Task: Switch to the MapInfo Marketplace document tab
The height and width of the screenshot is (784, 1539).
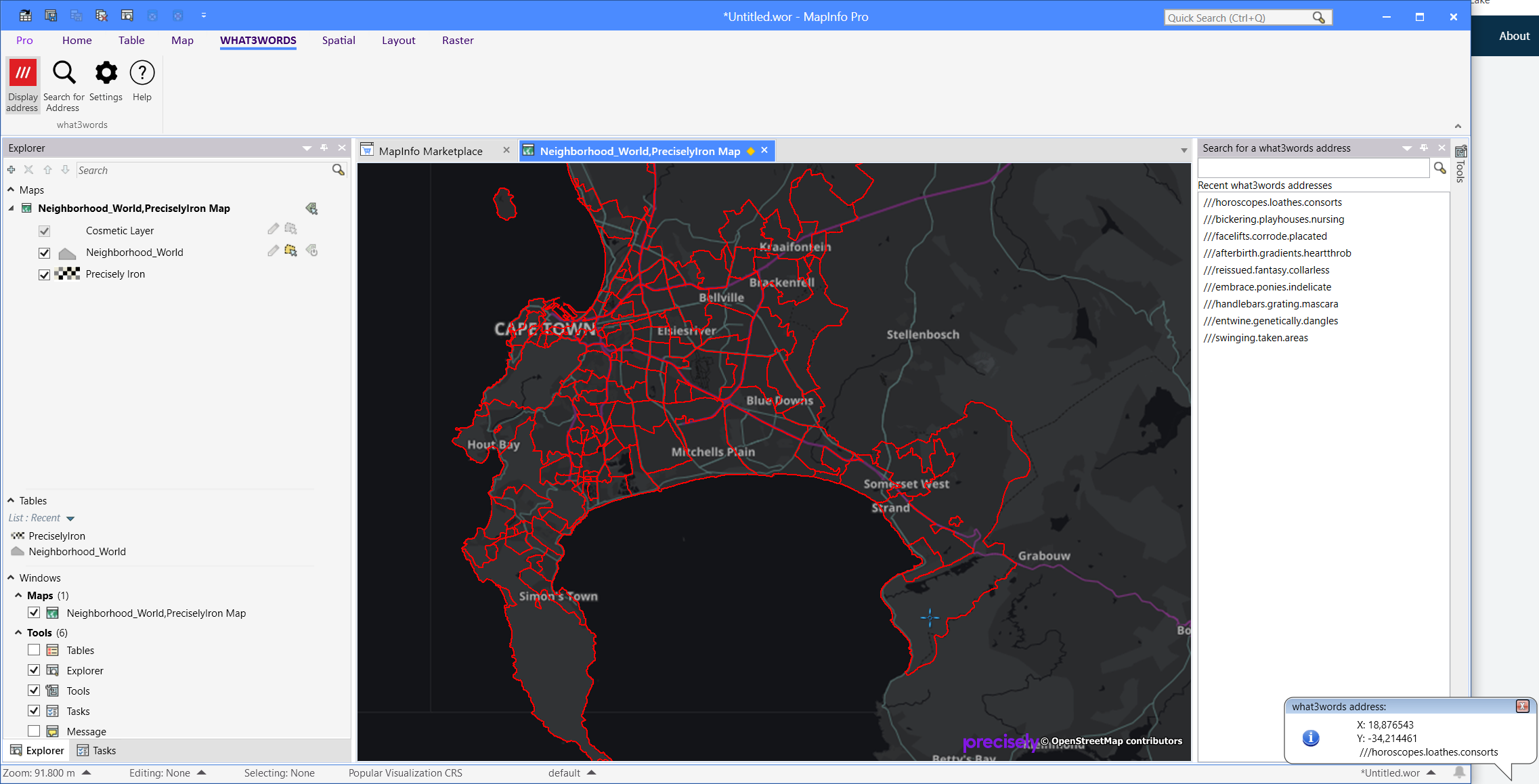Action: [431, 151]
